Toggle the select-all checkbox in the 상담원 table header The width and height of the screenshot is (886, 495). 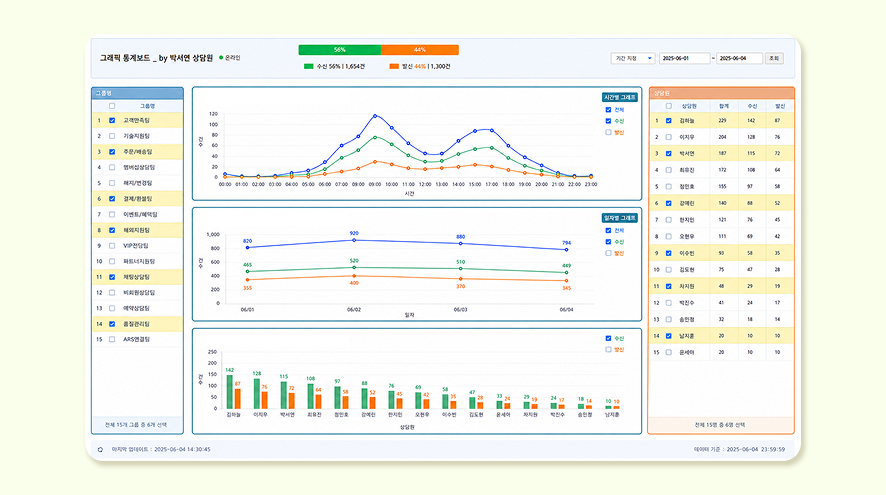[669, 106]
